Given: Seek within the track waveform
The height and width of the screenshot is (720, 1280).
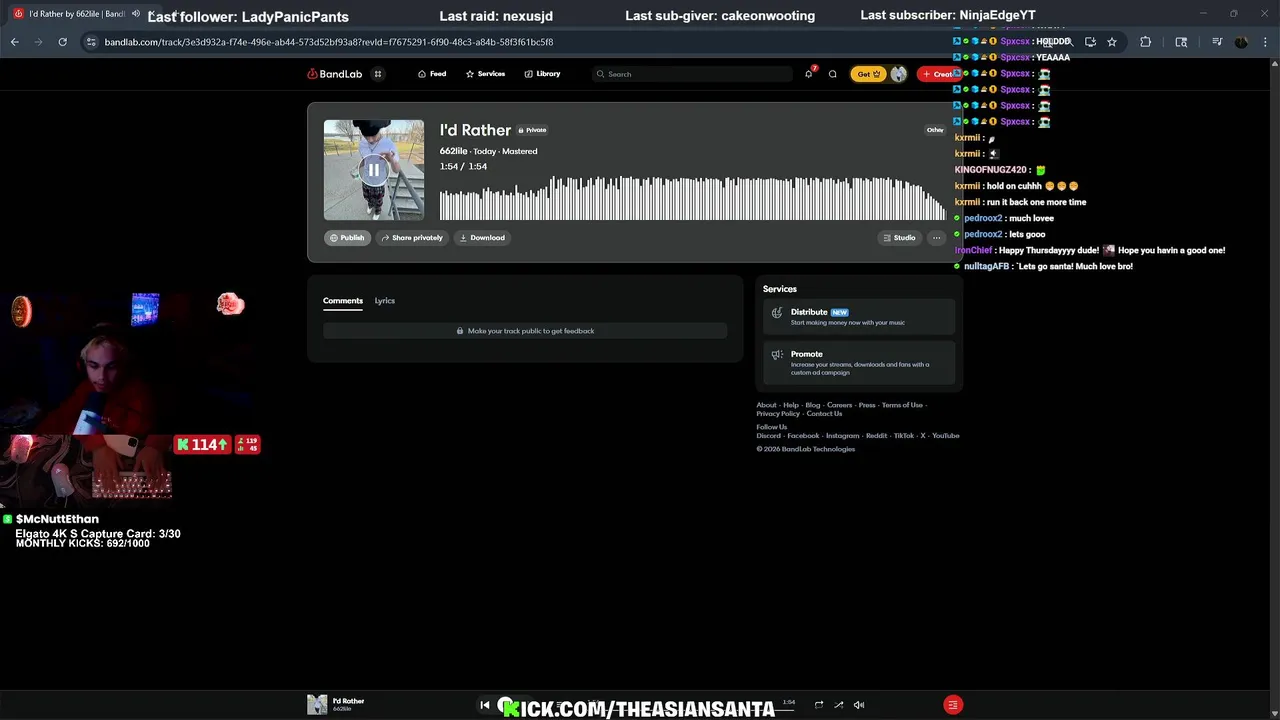Looking at the screenshot, I should (x=692, y=198).
